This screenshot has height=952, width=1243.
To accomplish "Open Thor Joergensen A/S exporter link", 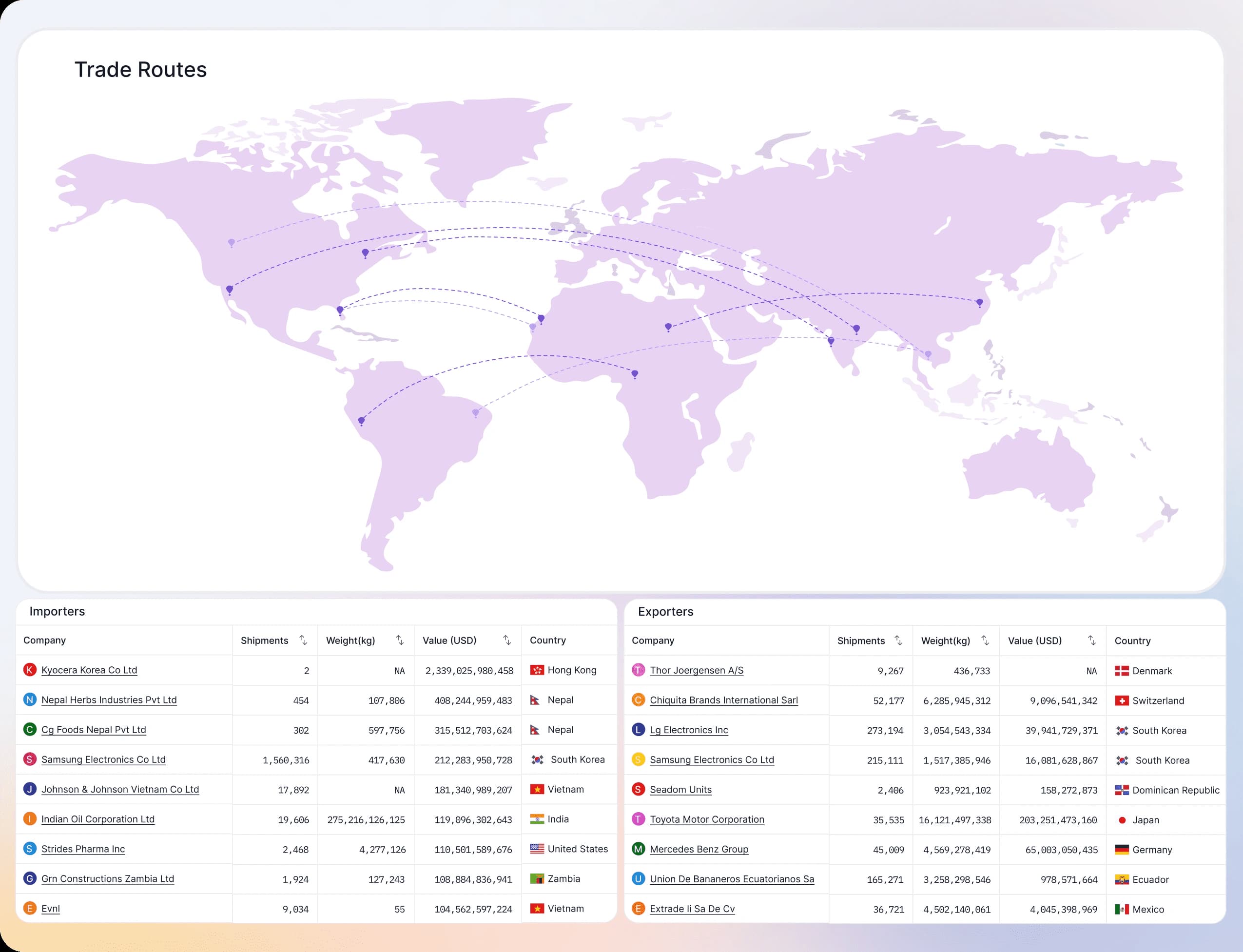I will [x=696, y=670].
